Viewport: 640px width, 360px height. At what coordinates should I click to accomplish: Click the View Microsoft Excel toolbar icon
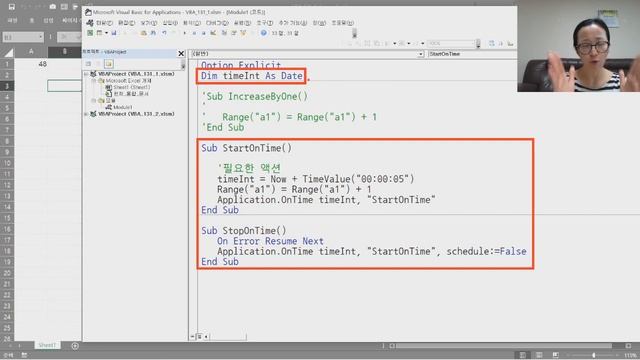90,33
